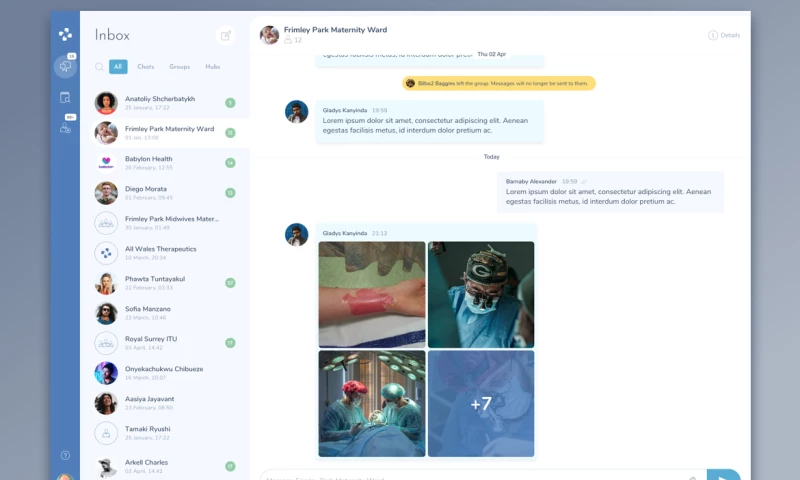Click the Bilbo2 Baggies left the group notice

tap(498, 83)
